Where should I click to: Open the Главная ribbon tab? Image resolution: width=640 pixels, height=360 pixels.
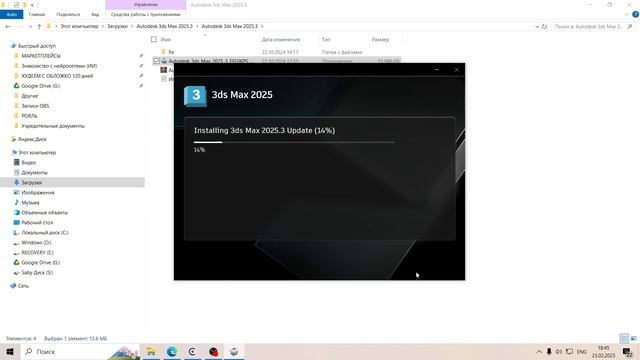coord(37,14)
